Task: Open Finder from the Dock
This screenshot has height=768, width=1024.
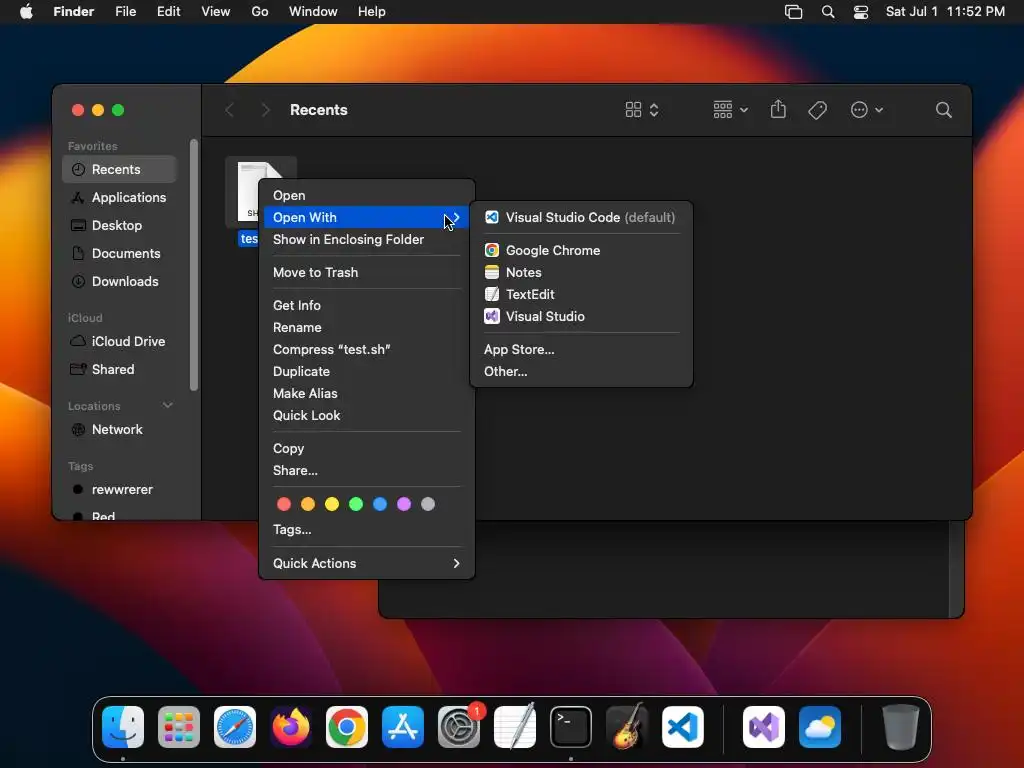Action: tap(123, 727)
